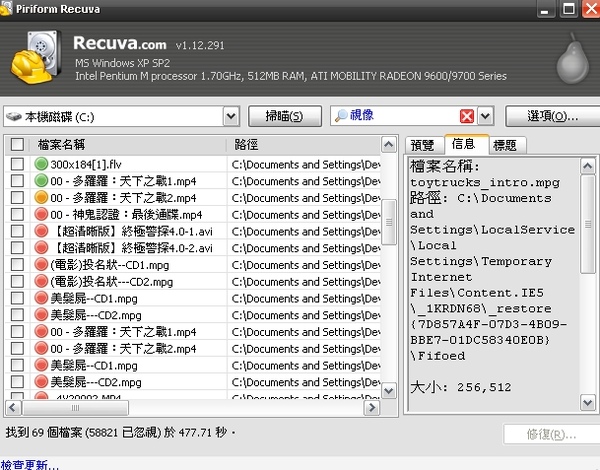Click the version text v1.12.291
The height and width of the screenshot is (470, 600).
pos(200,45)
